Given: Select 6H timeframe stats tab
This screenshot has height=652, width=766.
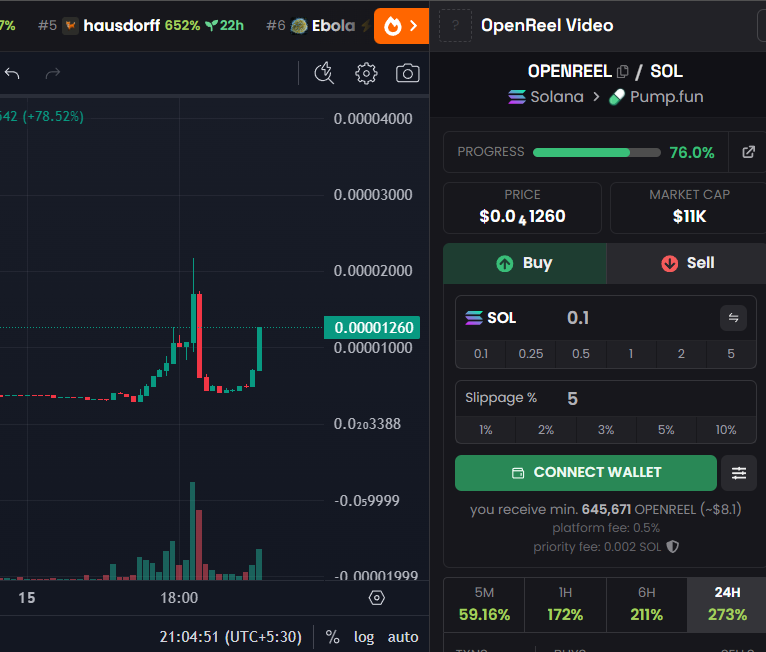Looking at the screenshot, I should click(647, 605).
